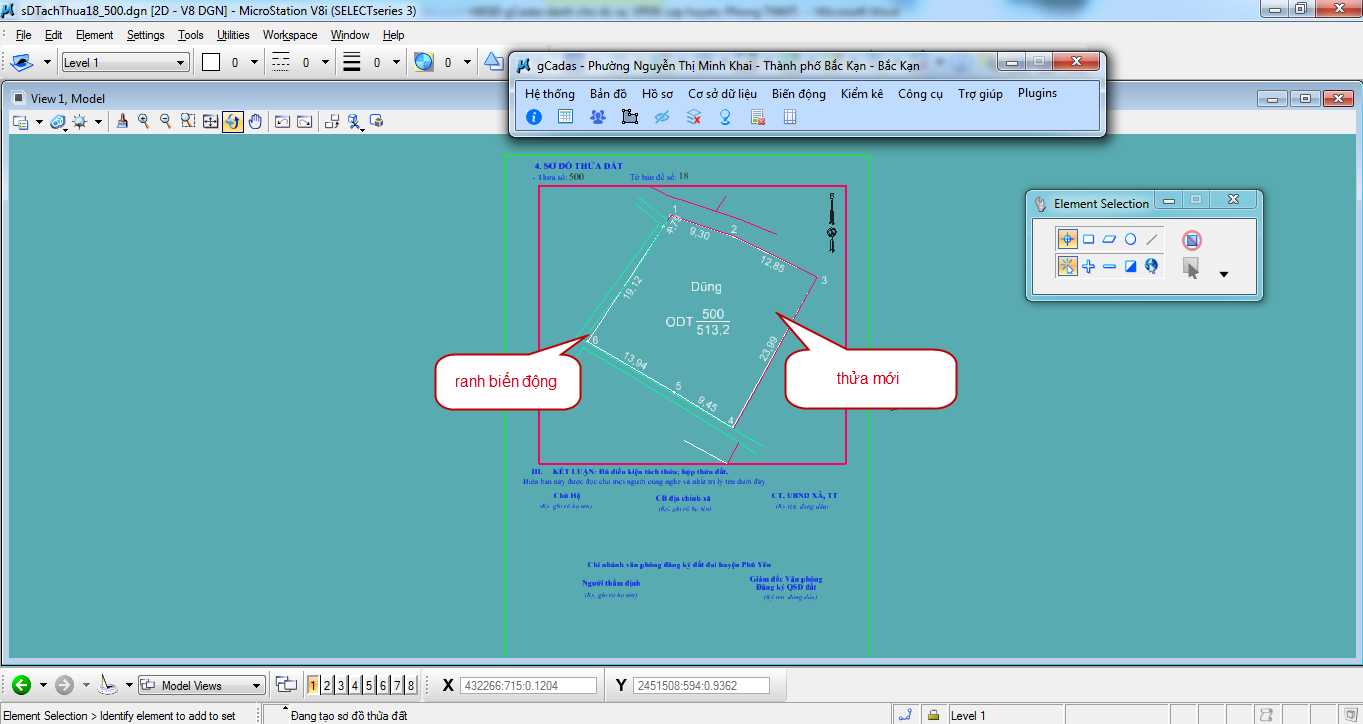Click the active color swatch
The width and height of the screenshot is (1363, 724).
(x=211, y=63)
